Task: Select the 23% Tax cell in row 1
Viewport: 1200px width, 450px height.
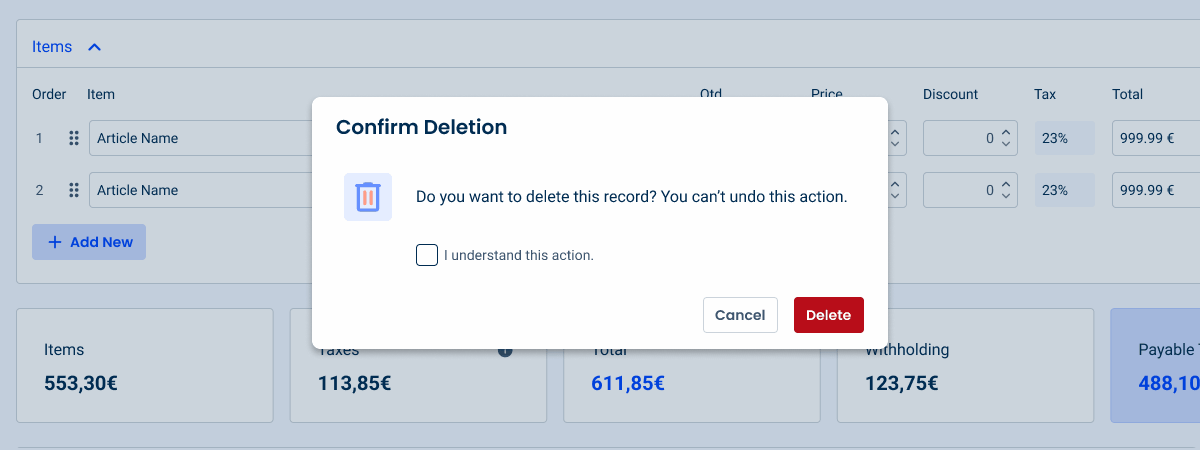Action: point(1064,139)
